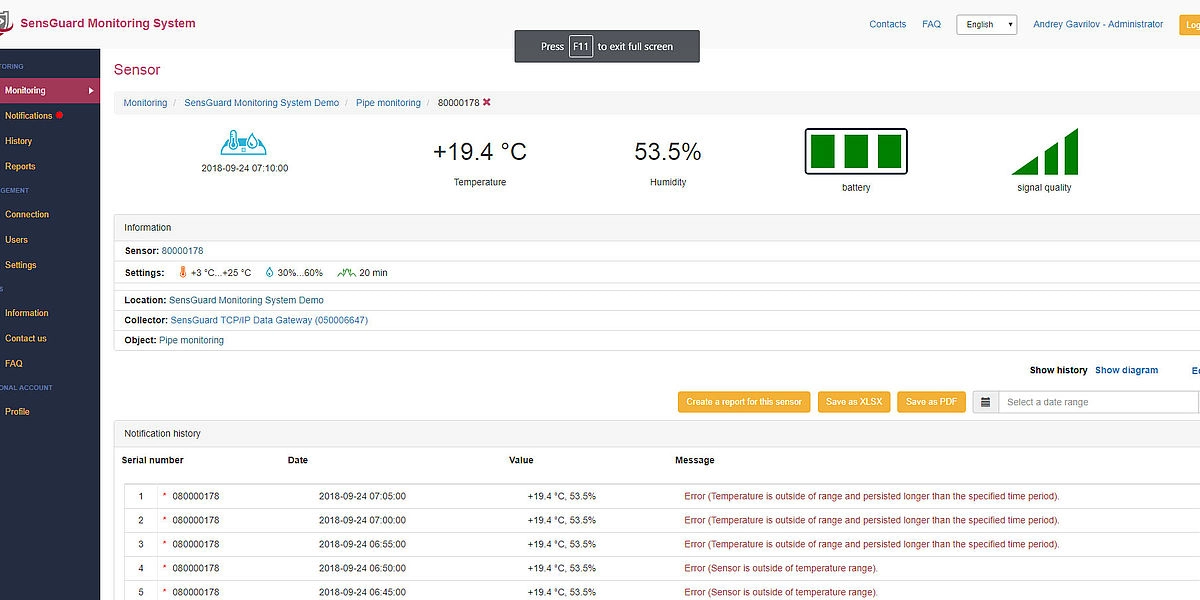Click the green battery level icon
The width and height of the screenshot is (1200, 600).
[856, 151]
